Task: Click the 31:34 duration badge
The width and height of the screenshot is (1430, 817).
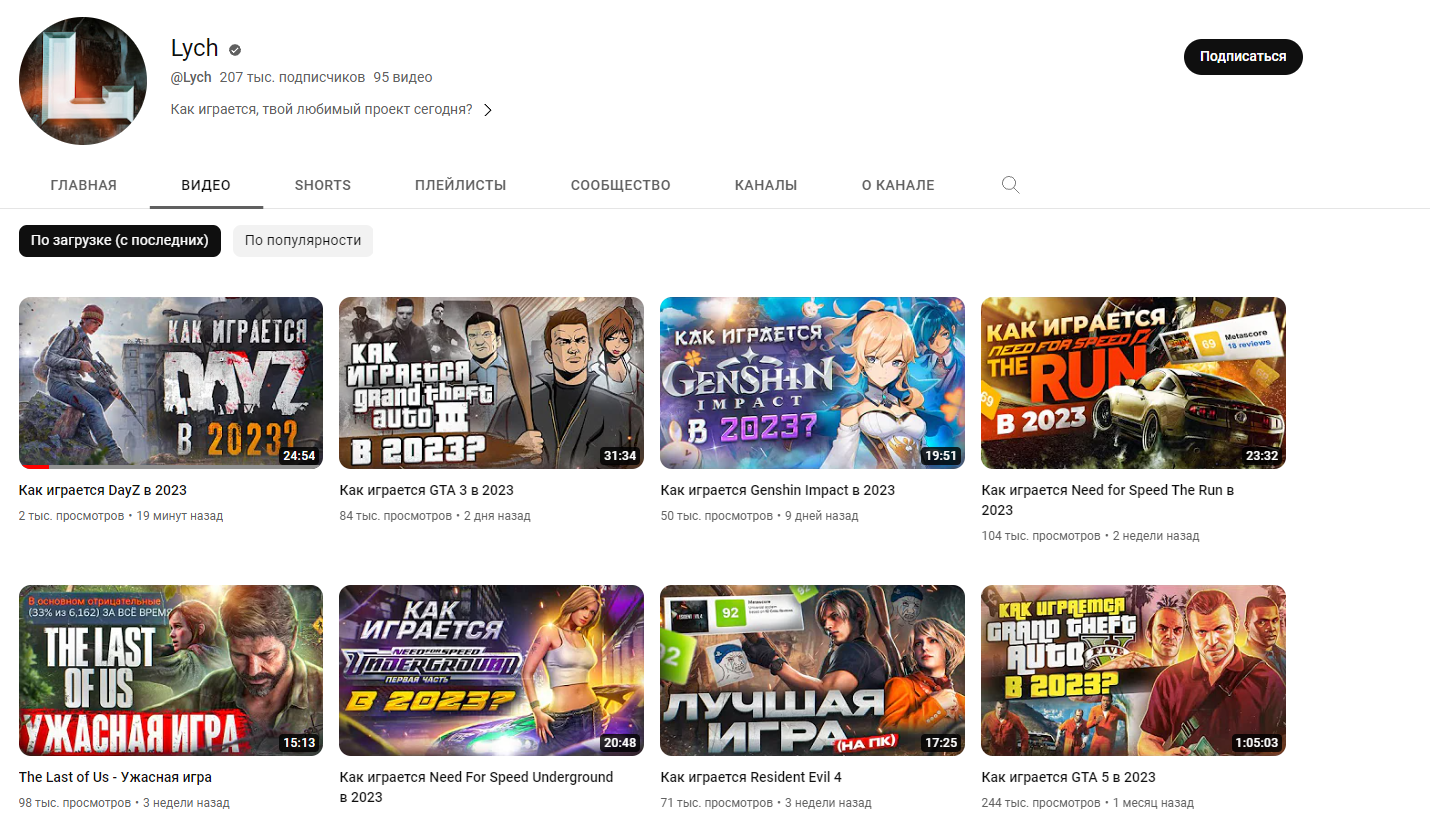Action: [x=620, y=456]
